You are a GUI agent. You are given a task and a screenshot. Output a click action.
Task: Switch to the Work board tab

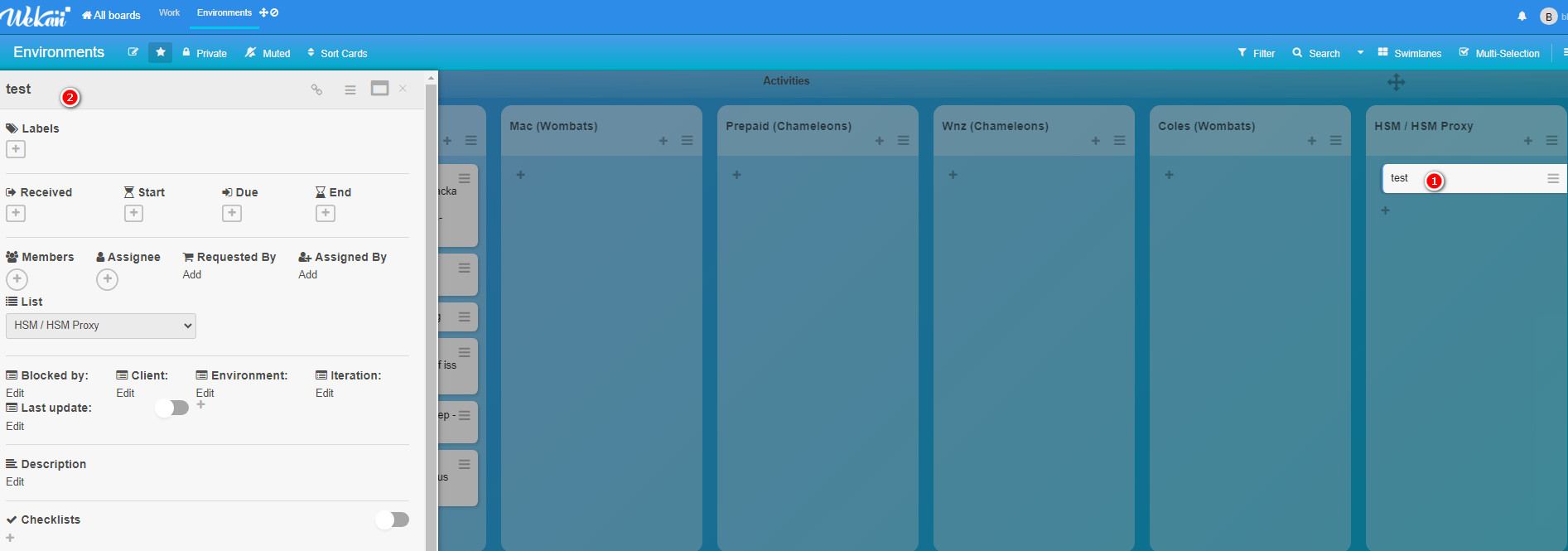tap(169, 13)
